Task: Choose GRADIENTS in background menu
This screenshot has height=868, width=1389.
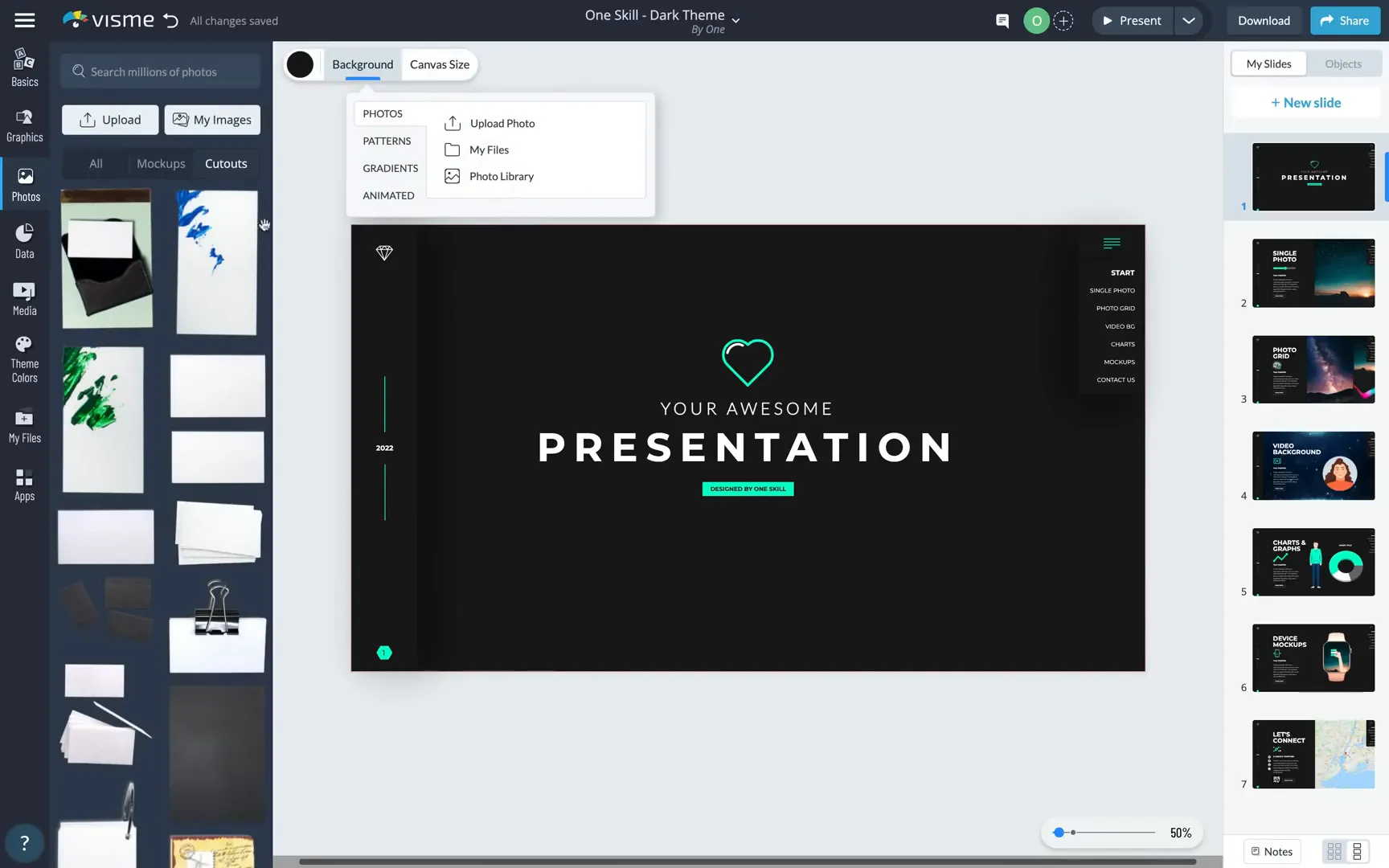Action: (390, 168)
